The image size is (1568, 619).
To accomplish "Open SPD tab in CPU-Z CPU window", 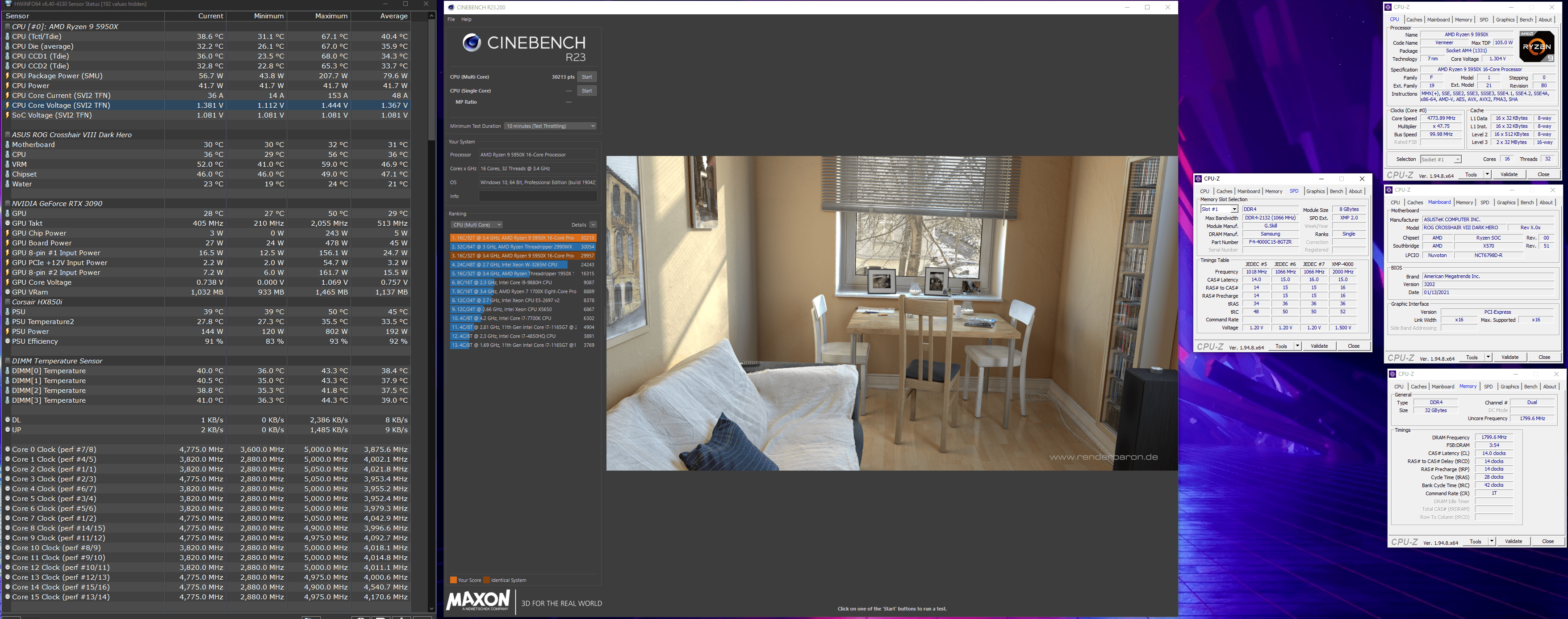I will click(1484, 20).
